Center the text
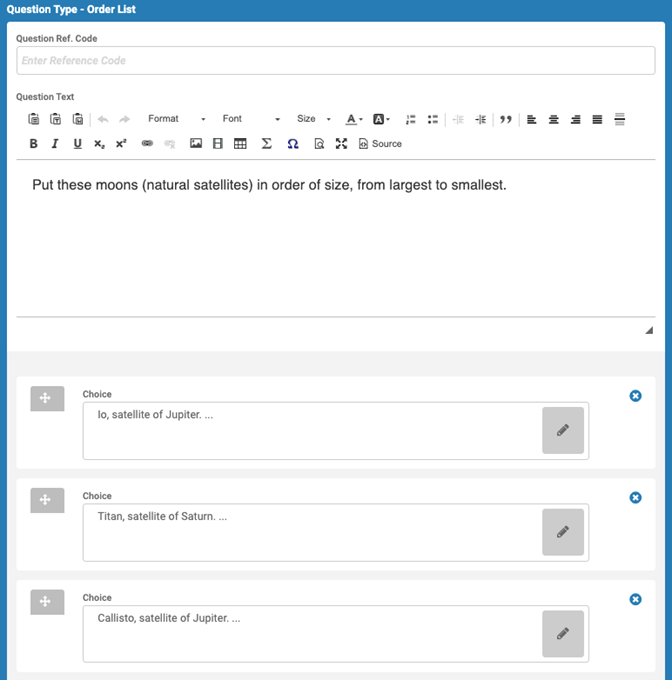The image size is (672, 680). coord(554,119)
